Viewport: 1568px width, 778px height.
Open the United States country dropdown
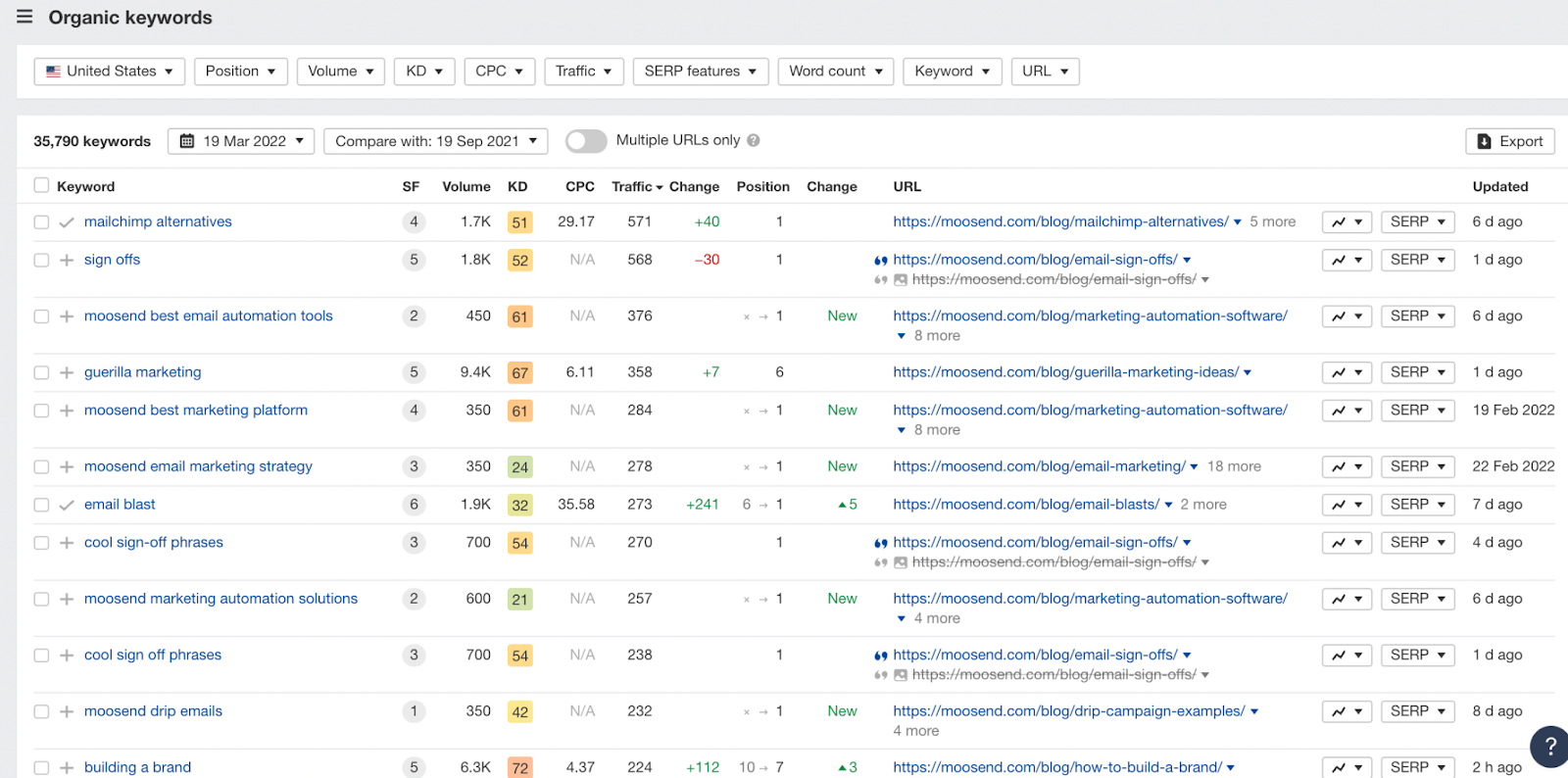coord(110,72)
